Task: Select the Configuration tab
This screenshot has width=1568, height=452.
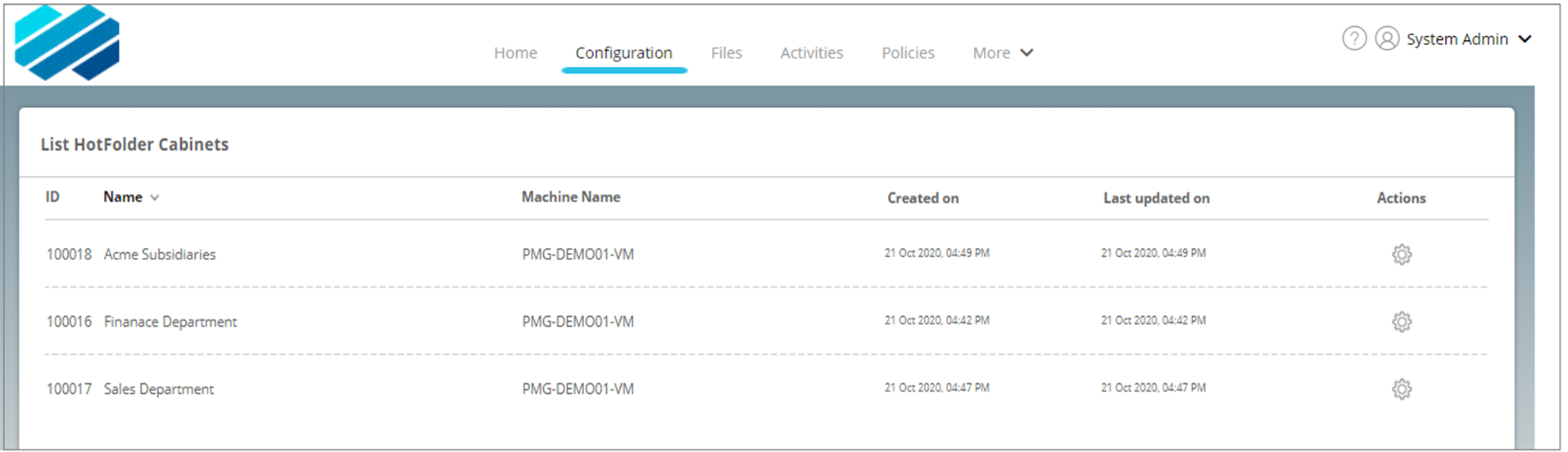Action: point(623,53)
